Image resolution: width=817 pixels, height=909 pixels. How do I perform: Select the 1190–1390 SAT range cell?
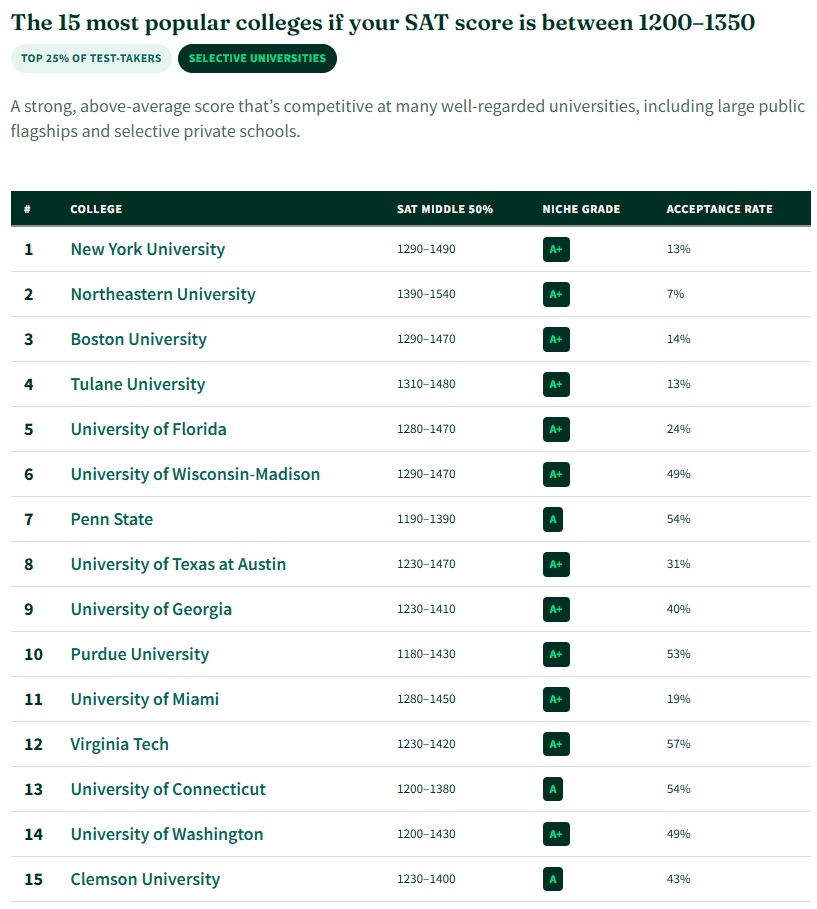point(426,519)
